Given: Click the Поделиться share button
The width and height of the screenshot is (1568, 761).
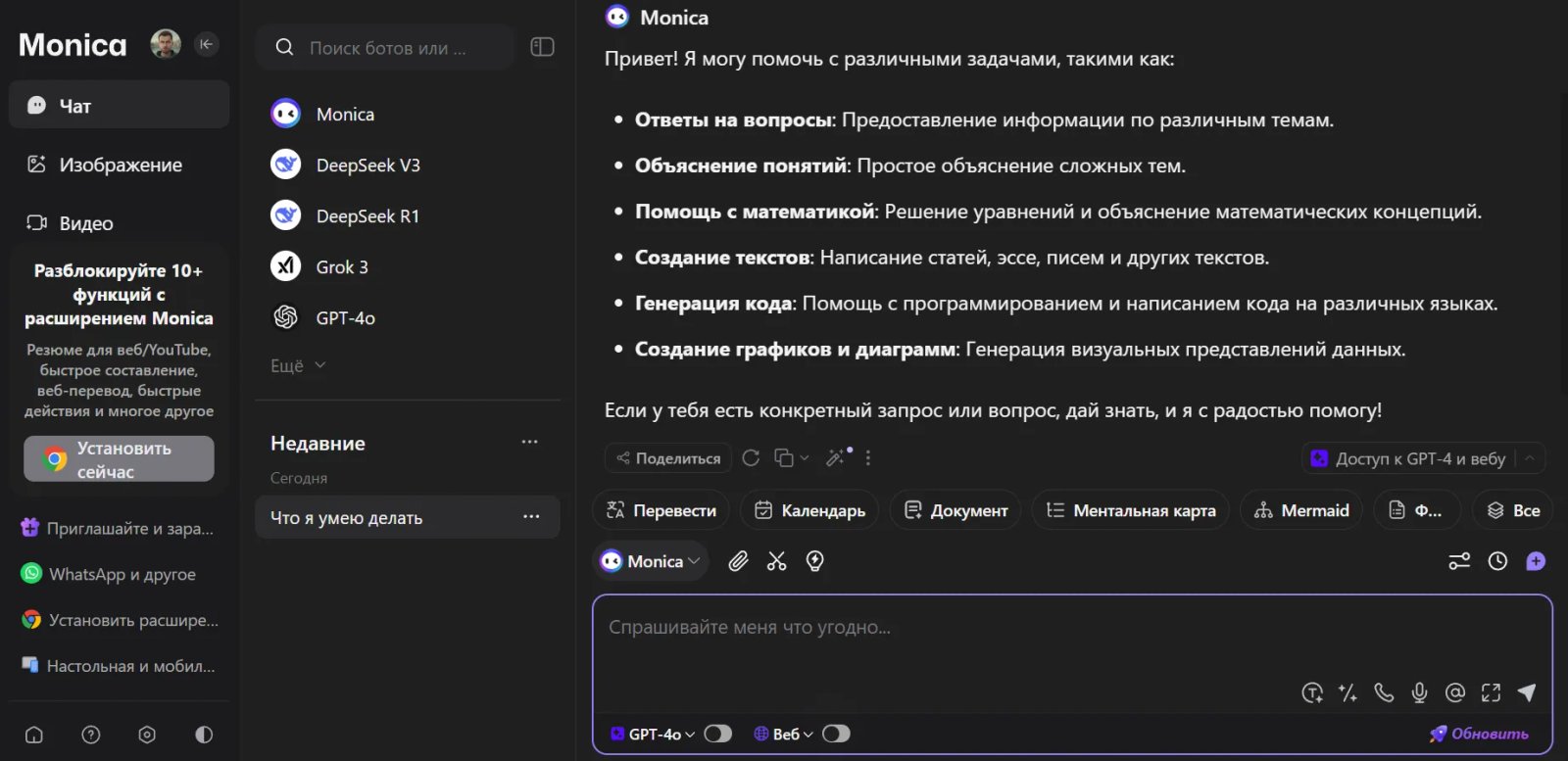Looking at the screenshot, I should tap(668, 457).
